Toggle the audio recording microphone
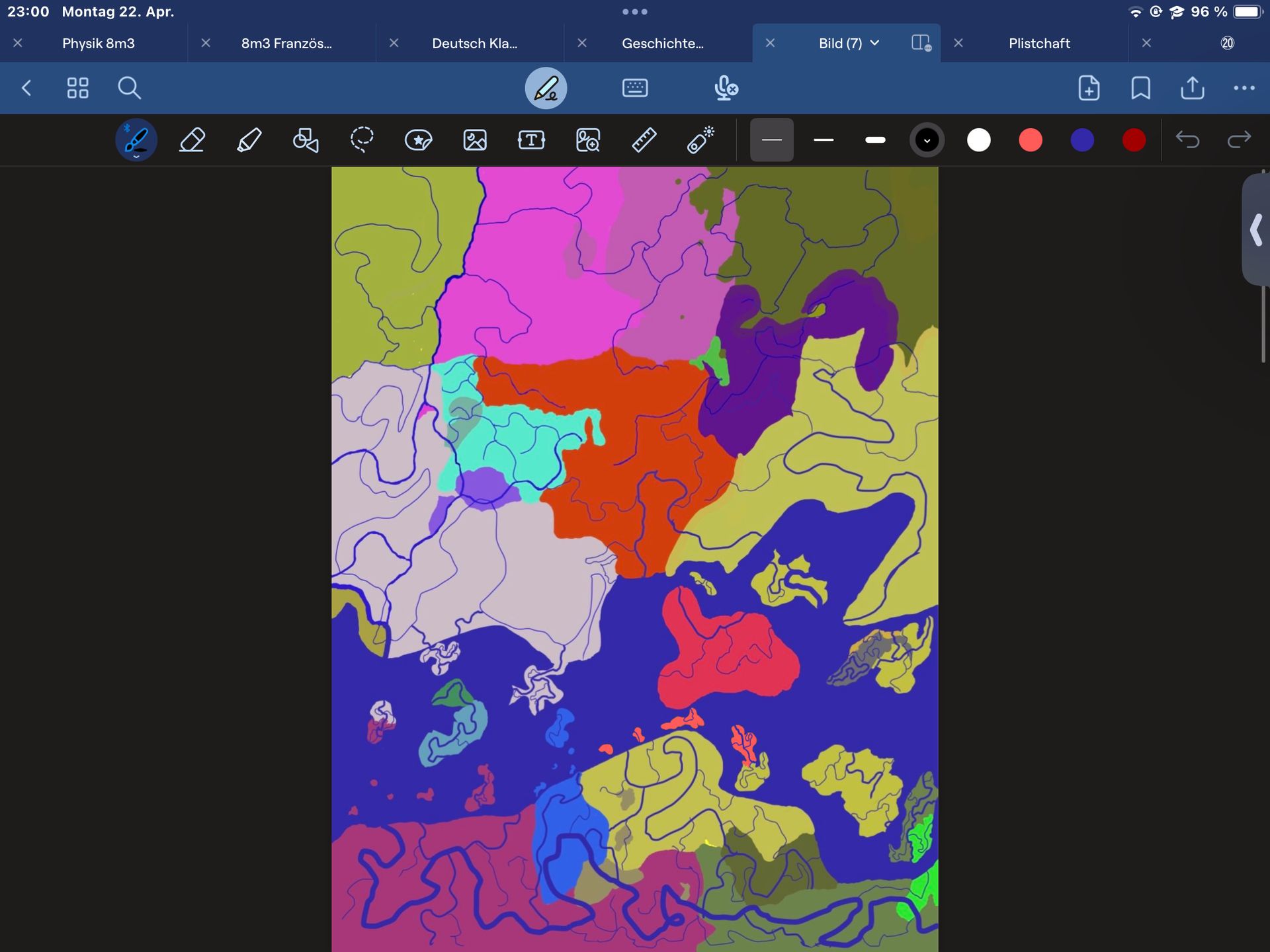Screen dimensions: 1270x952 (x=726, y=88)
